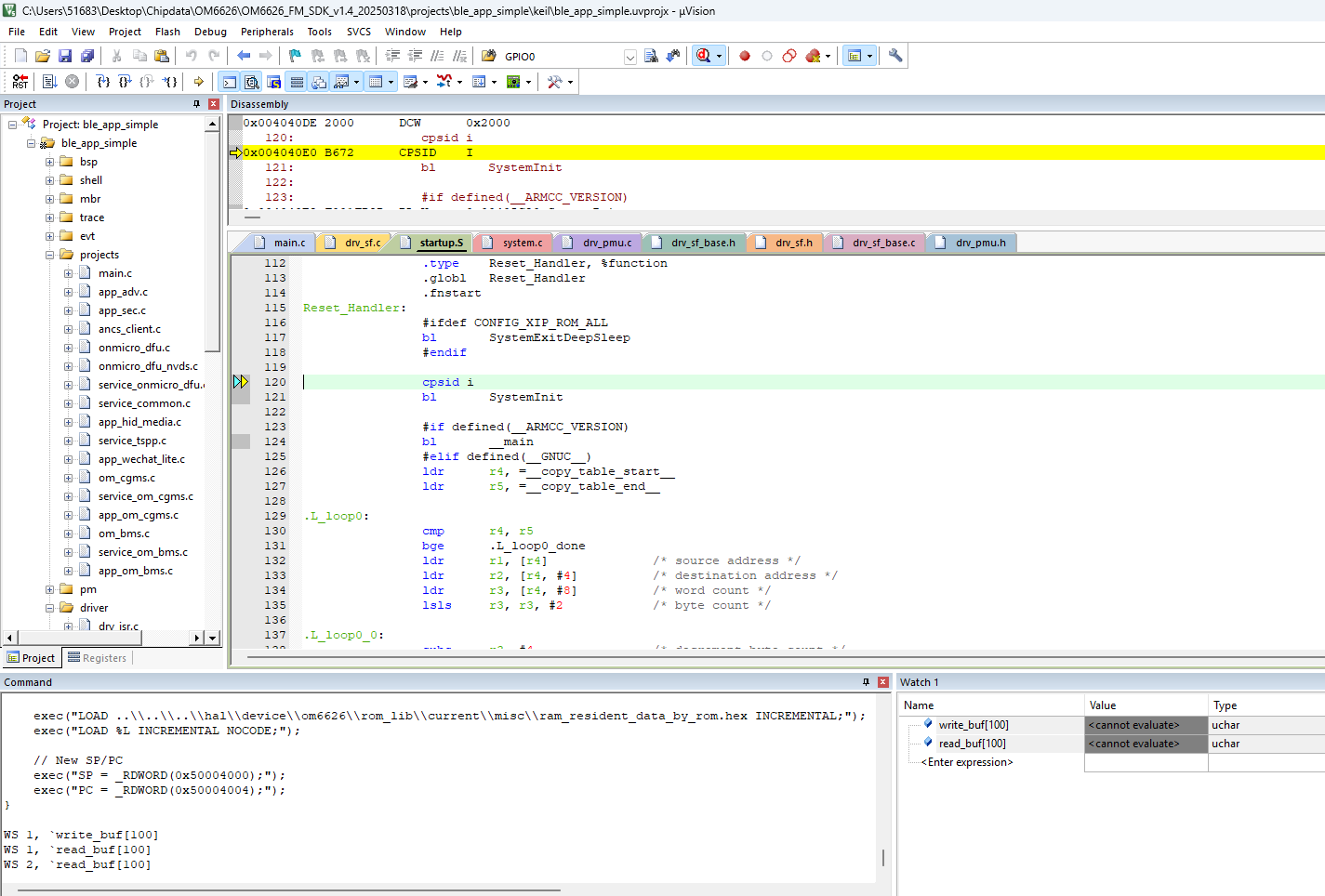Image resolution: width=1325 pixels, height=896 pixels.
Task: Click the Enter expression field in Watch 1
Action: tap(967, 762)
